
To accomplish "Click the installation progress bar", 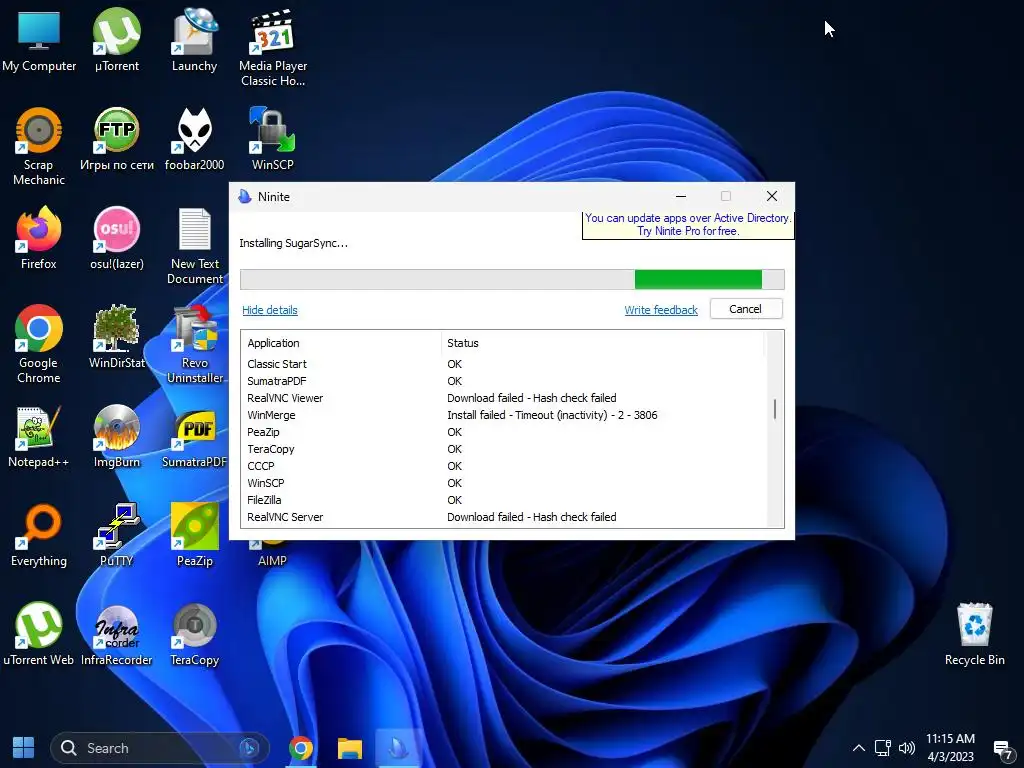I will click(512, 280).
